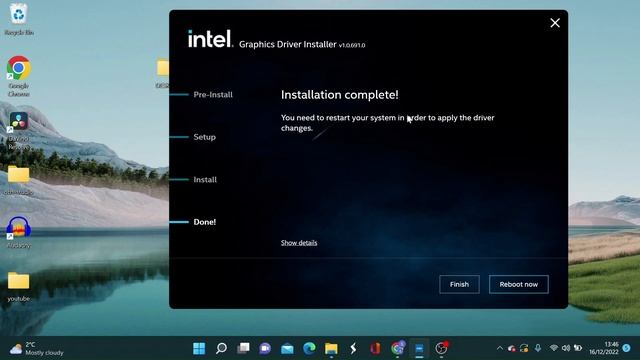Image resolution: width=640 pixels, height=360 pixels.
Task: Open OBS Studio from taskbar
Action: [x=441, y=349]
